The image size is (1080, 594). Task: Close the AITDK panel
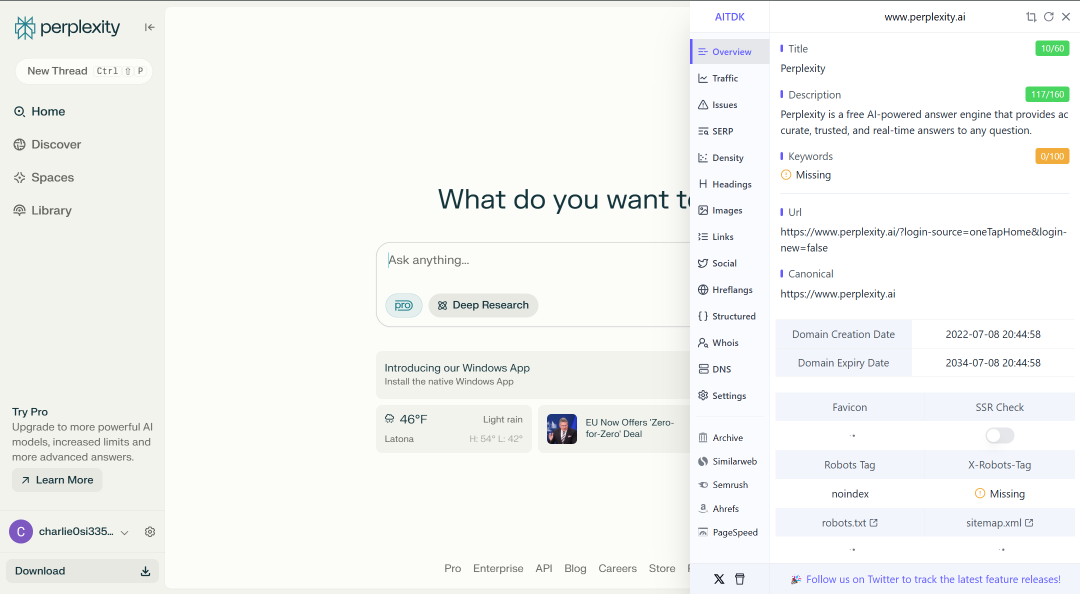(1066, 17)
